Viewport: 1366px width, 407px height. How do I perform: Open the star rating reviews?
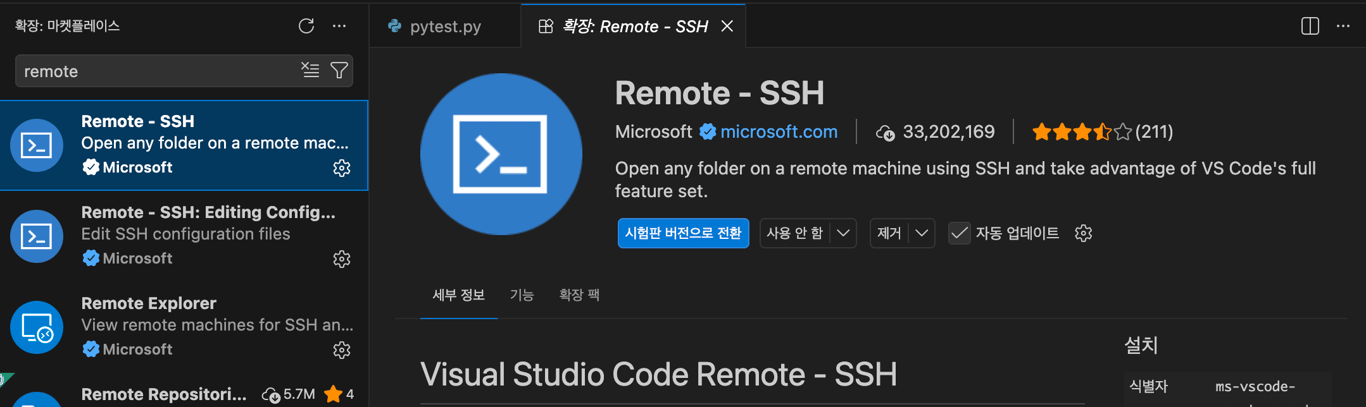1082,132
